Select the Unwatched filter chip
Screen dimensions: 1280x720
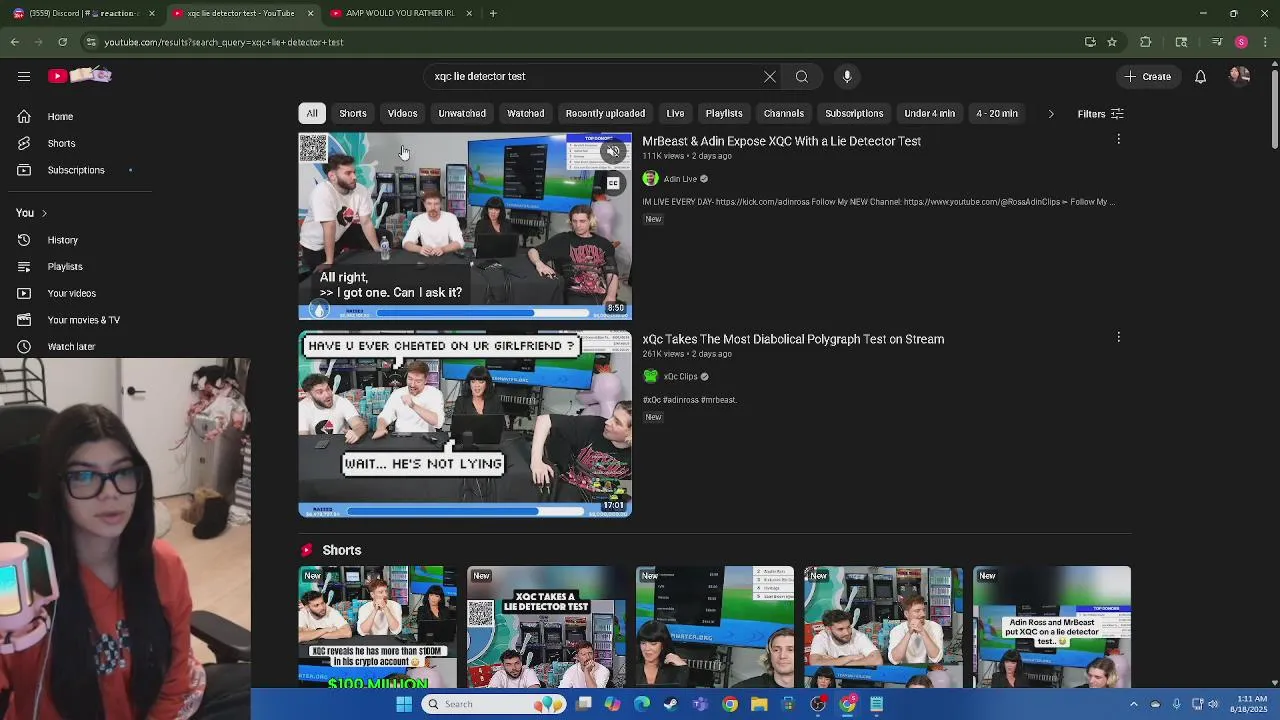[462, 113]
